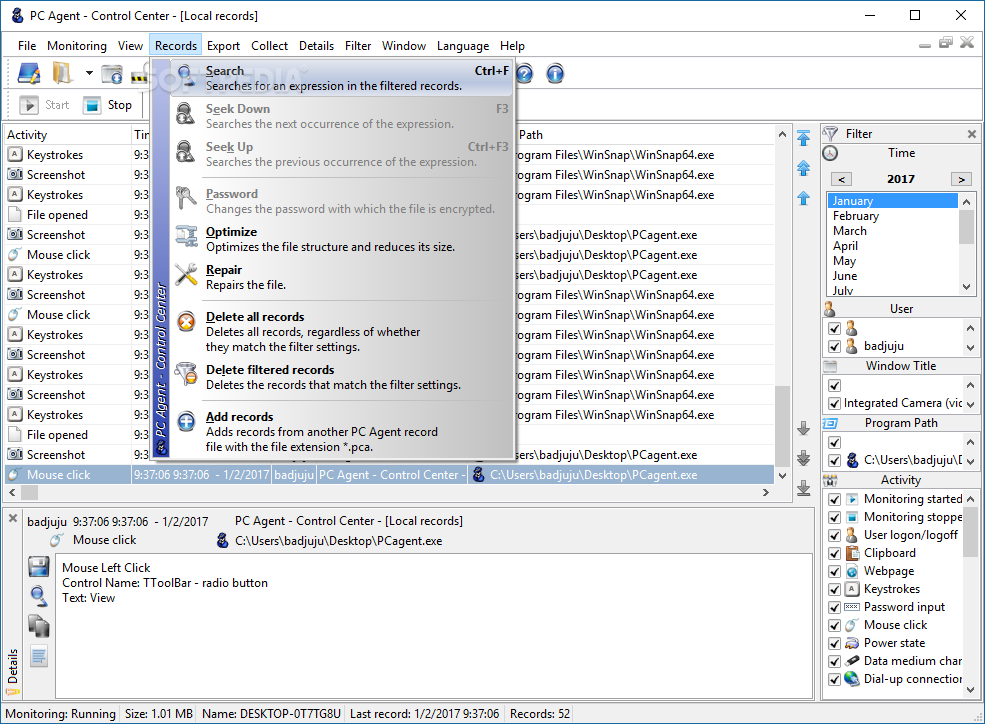Click the page-down double gray arrow
This screenshot has height=724, width=985.
(803, 458)
